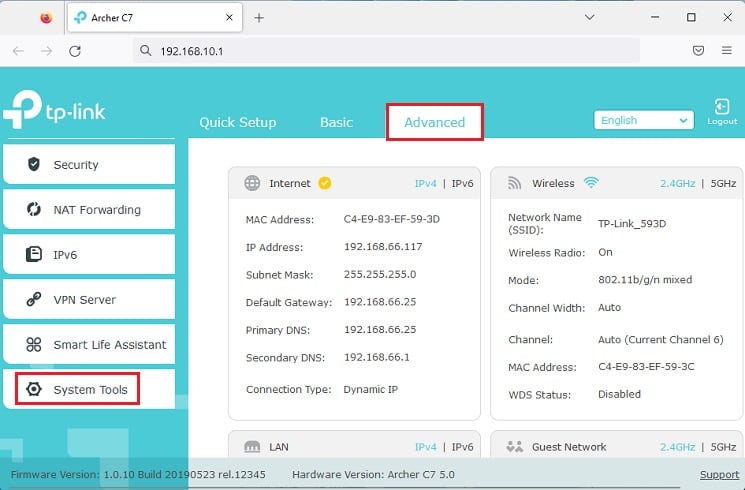Click the Logout icon
This screenshot has width=745, height=490.
point(722,106)
